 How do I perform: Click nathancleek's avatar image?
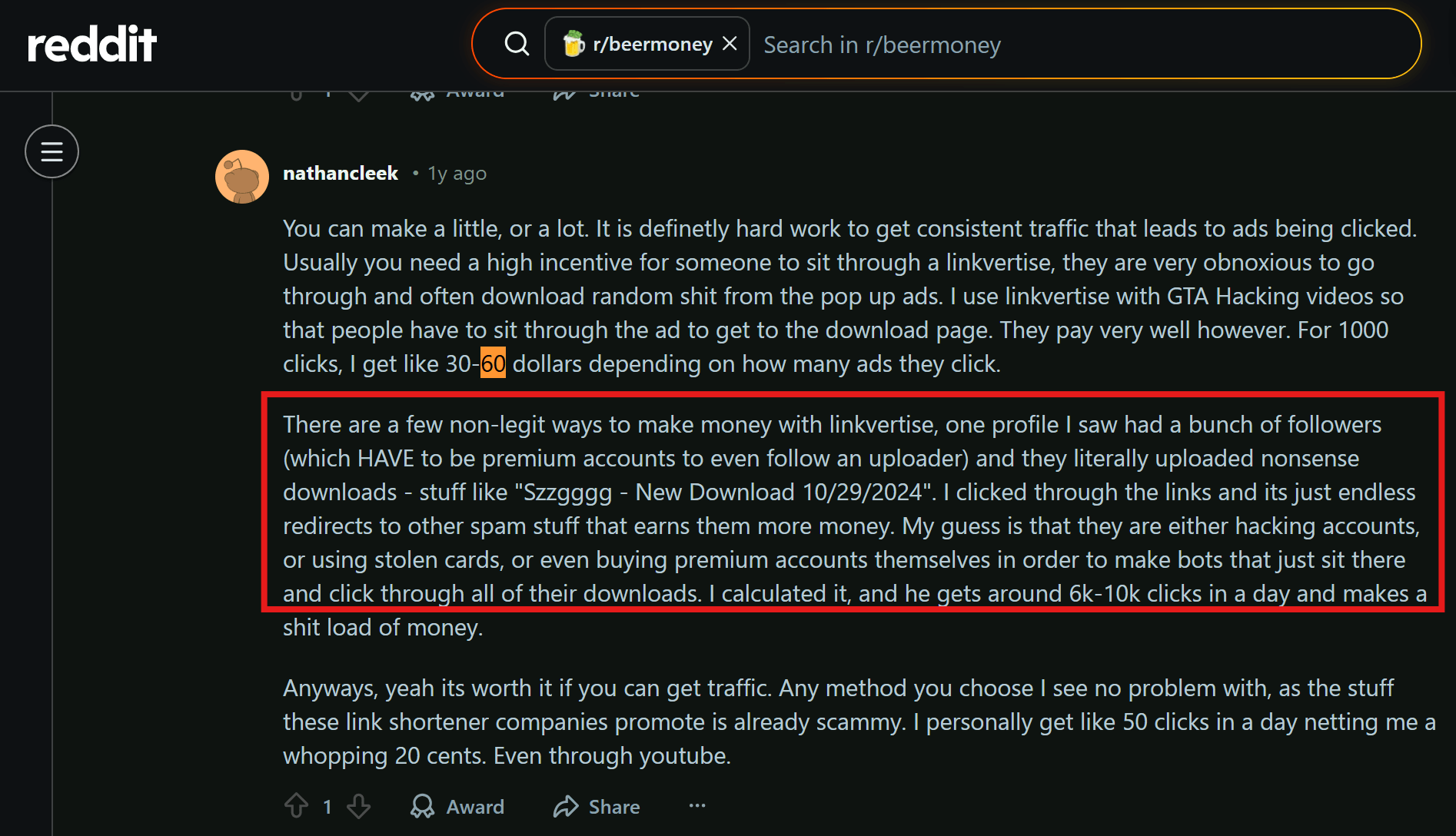pos(241,177)
